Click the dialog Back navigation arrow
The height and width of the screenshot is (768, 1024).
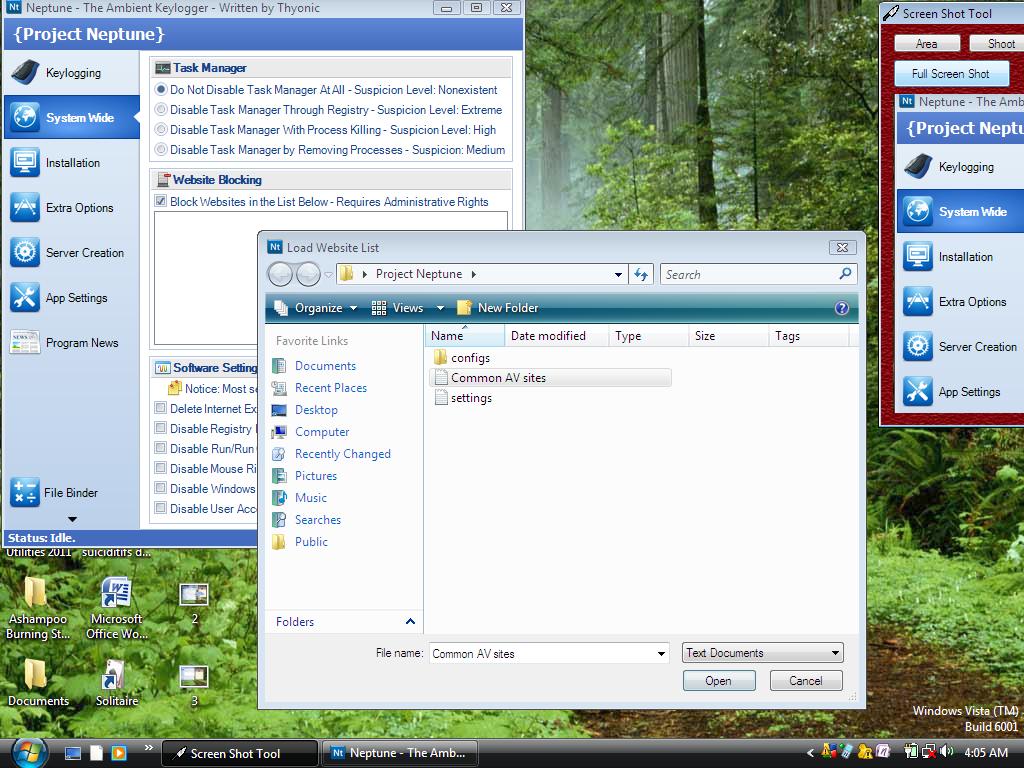281,274
